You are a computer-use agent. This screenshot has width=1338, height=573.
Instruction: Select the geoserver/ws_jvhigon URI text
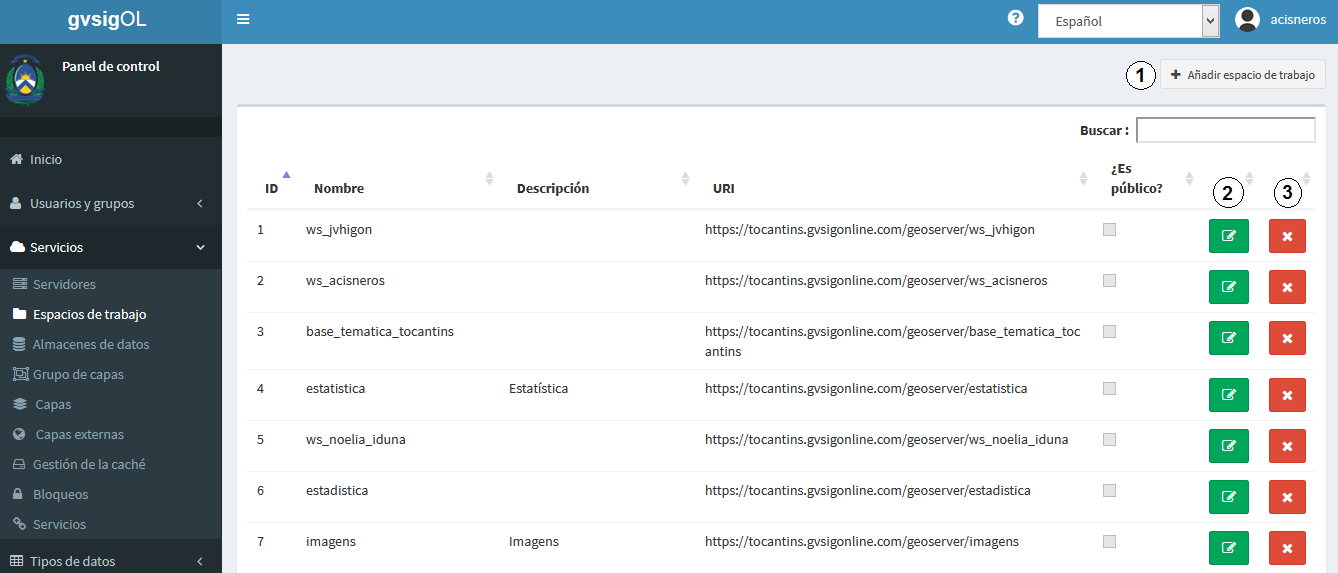coord(870,229)
